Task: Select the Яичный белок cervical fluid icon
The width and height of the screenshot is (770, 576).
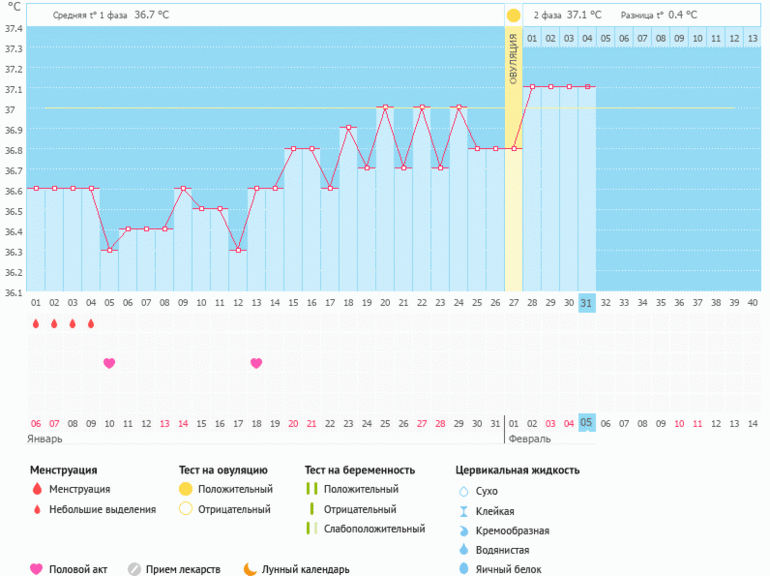Action: point(463,569)
